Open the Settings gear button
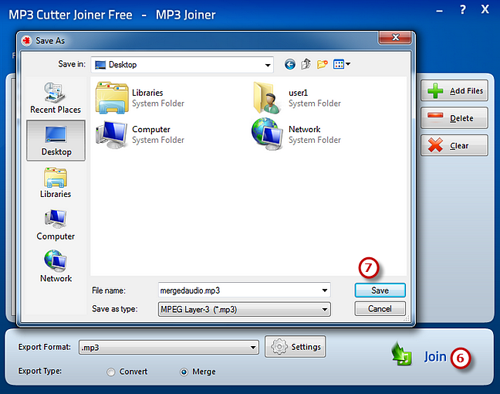The image size is (500, 394). point(295,347)
